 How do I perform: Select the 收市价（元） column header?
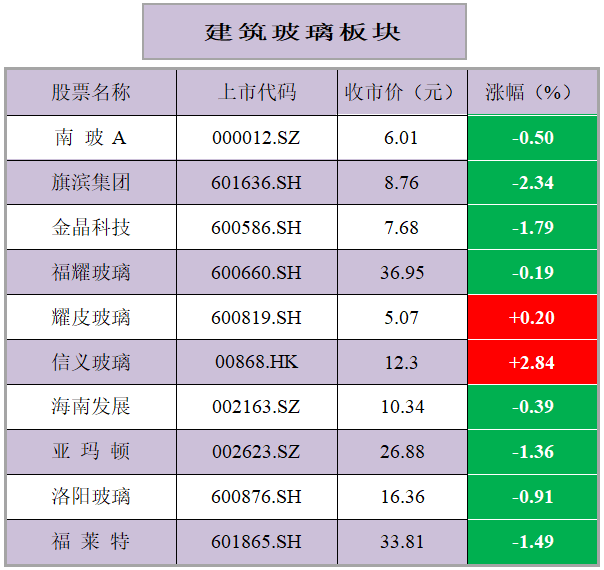point(402,92)
